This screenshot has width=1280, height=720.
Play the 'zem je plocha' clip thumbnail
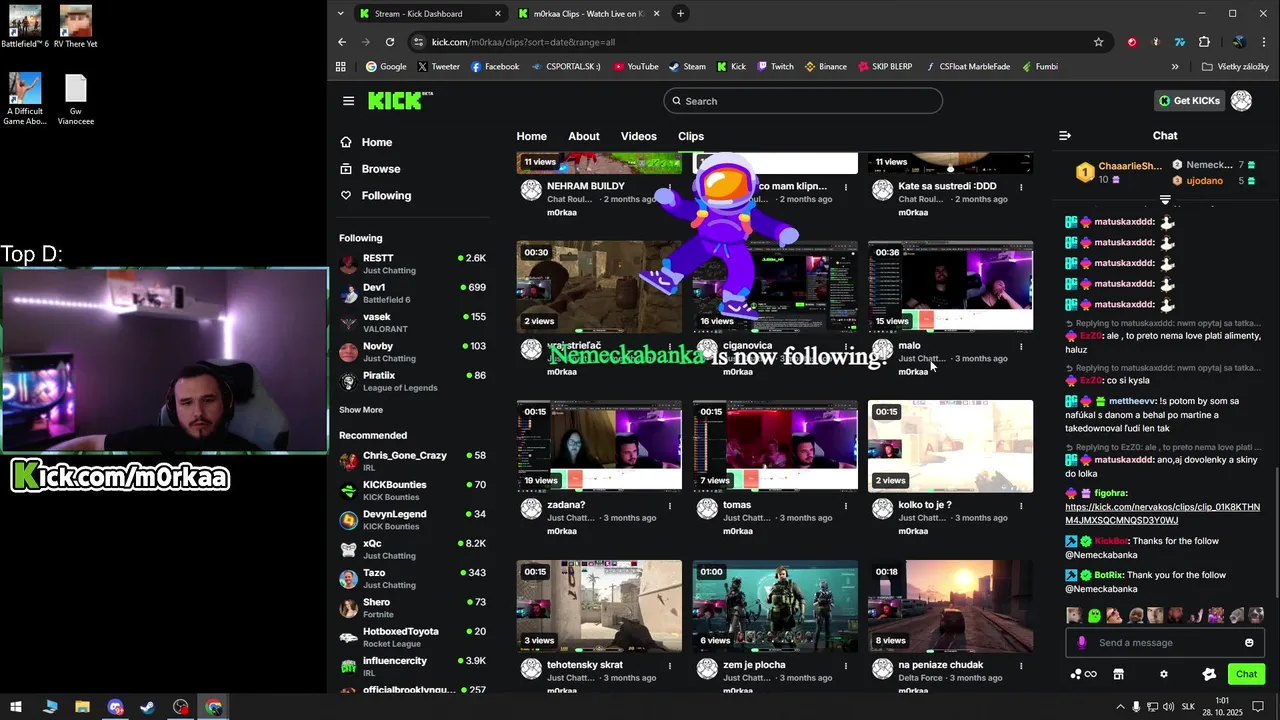point(775,606)
